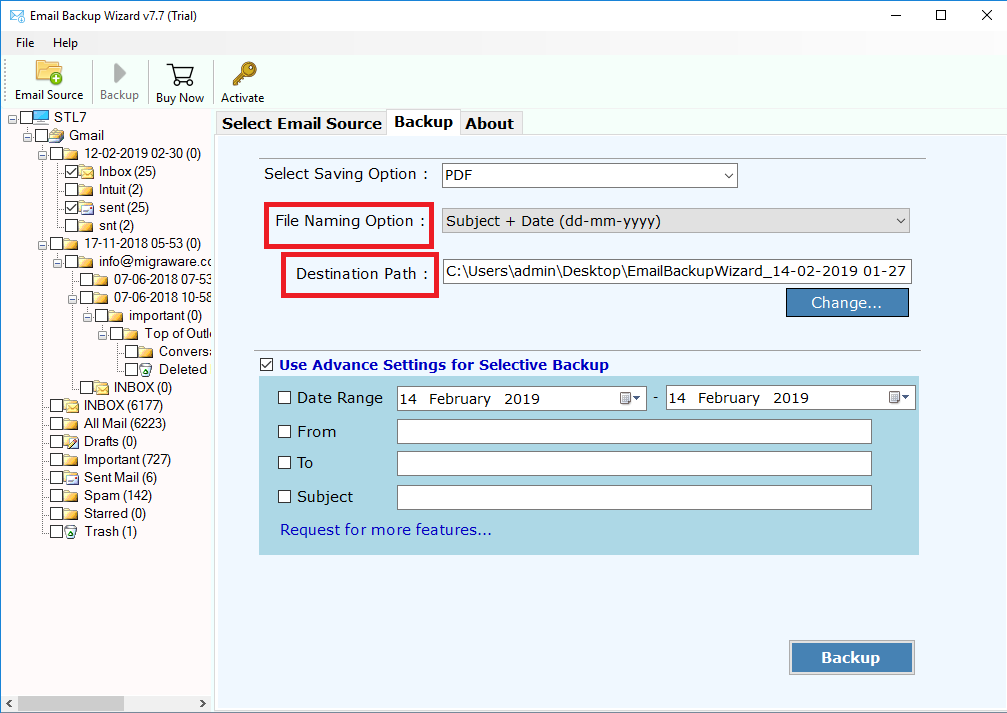
Task: Click the Starred (0) folder icon
Action: [x=71, y=513]
